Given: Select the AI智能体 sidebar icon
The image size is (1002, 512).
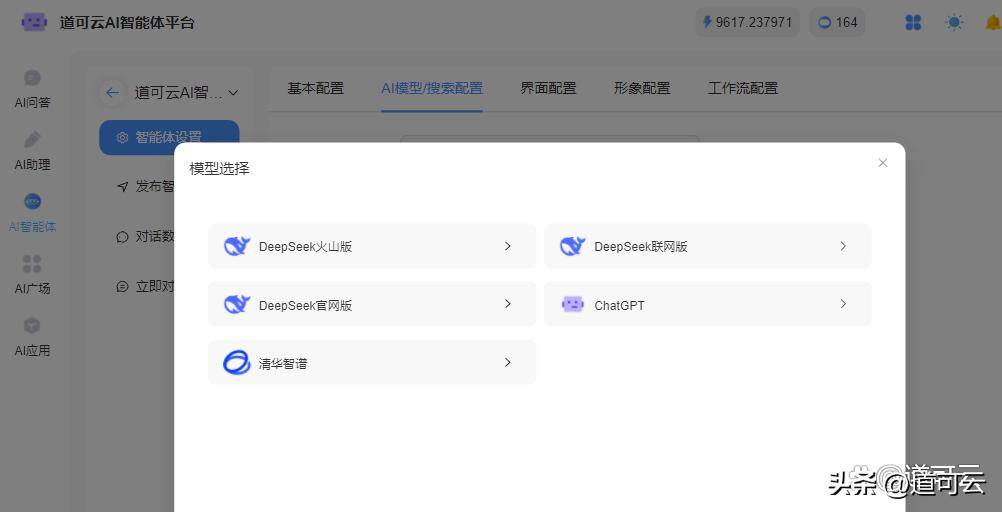Looking at the screenshot, I should click(x=32, y=202).
